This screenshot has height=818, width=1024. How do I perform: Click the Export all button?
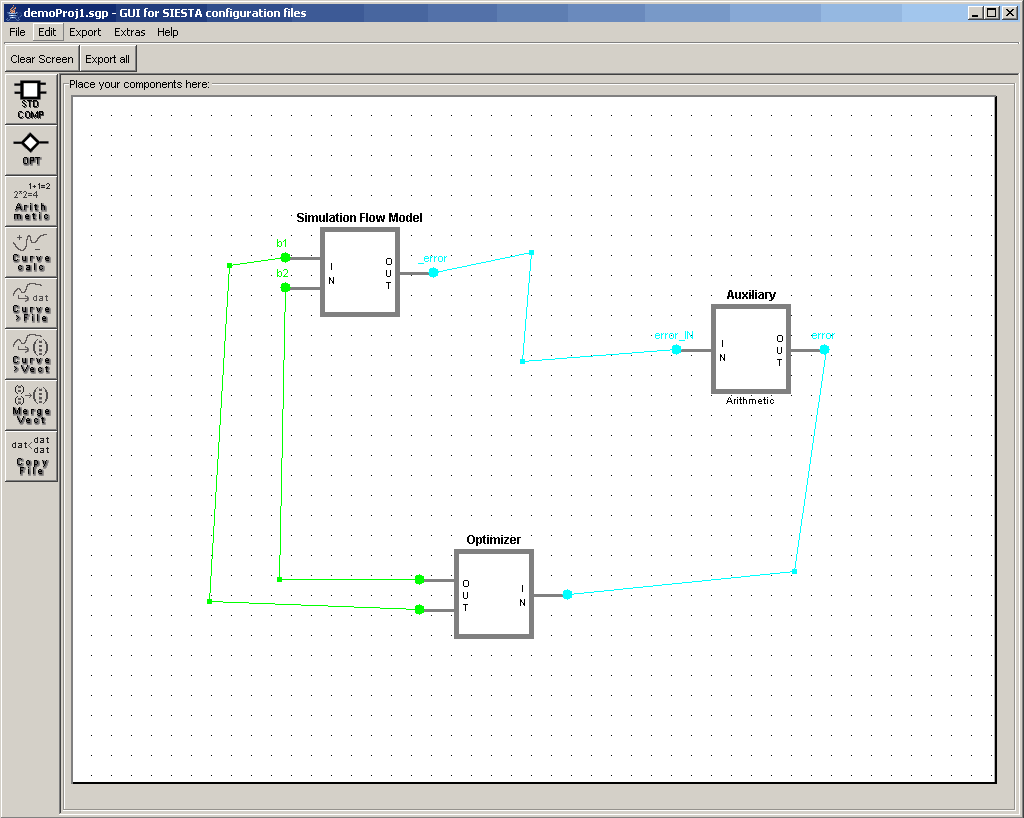(x=107, y=59)
